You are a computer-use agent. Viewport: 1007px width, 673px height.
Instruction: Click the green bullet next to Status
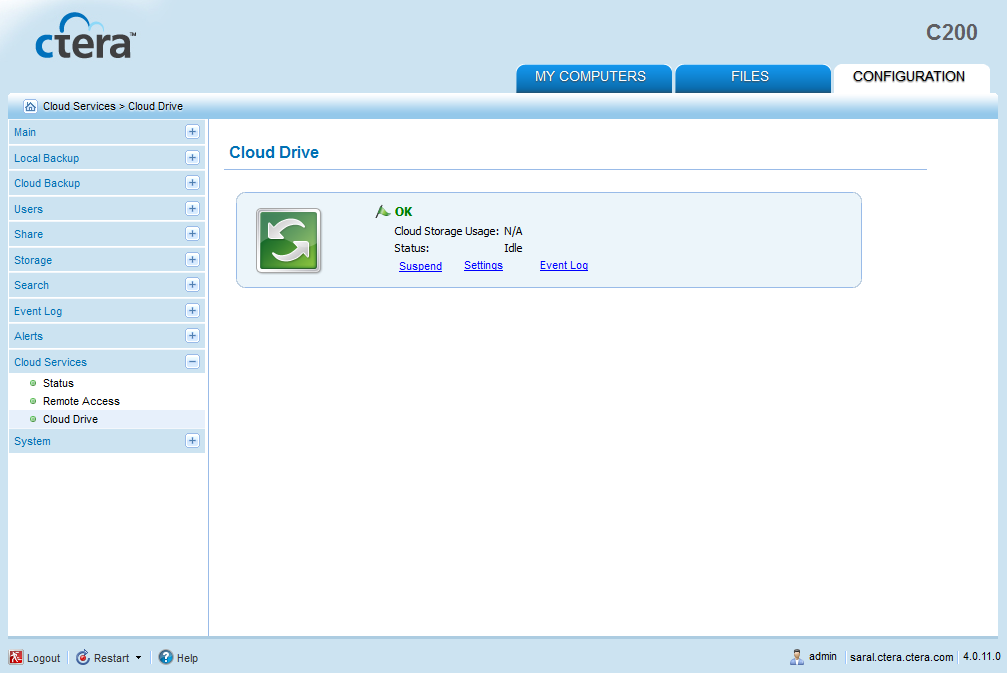[x=33, y=383]
